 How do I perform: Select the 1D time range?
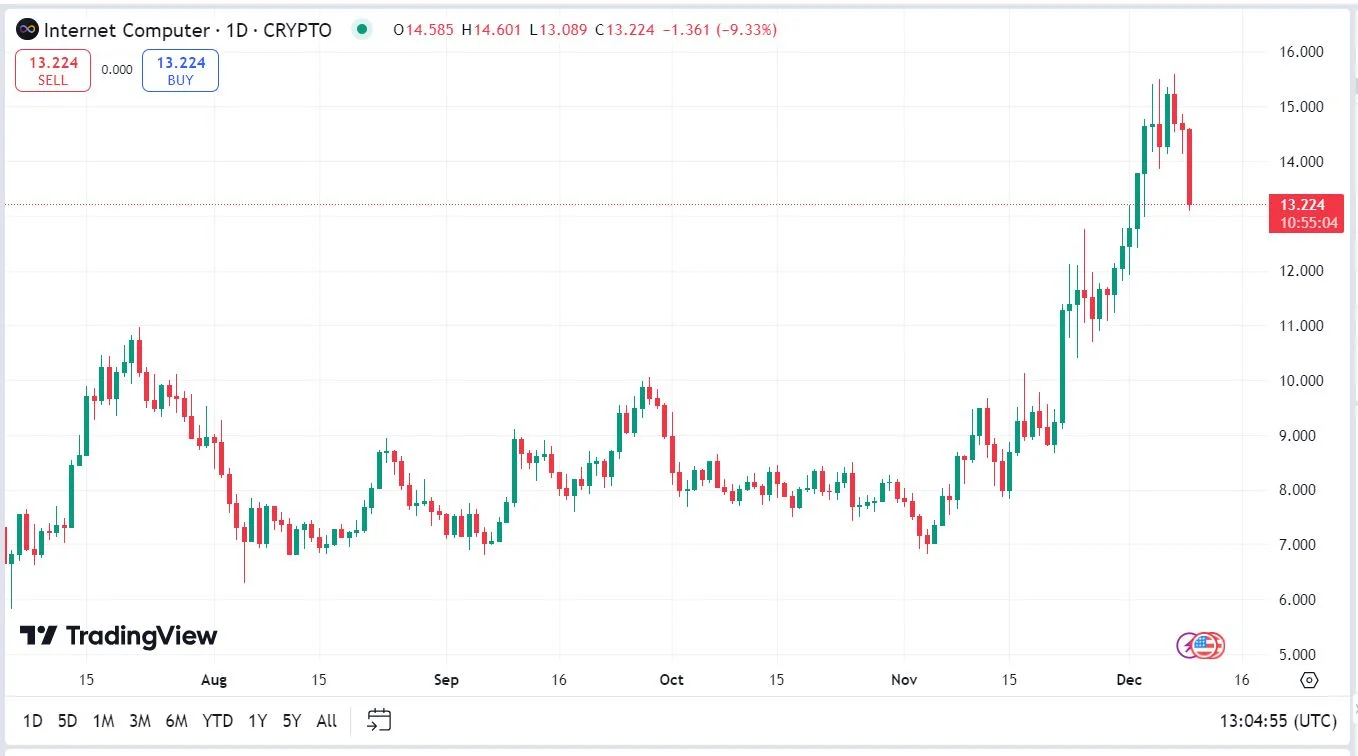pyautogui.click(x=33, y=721)
